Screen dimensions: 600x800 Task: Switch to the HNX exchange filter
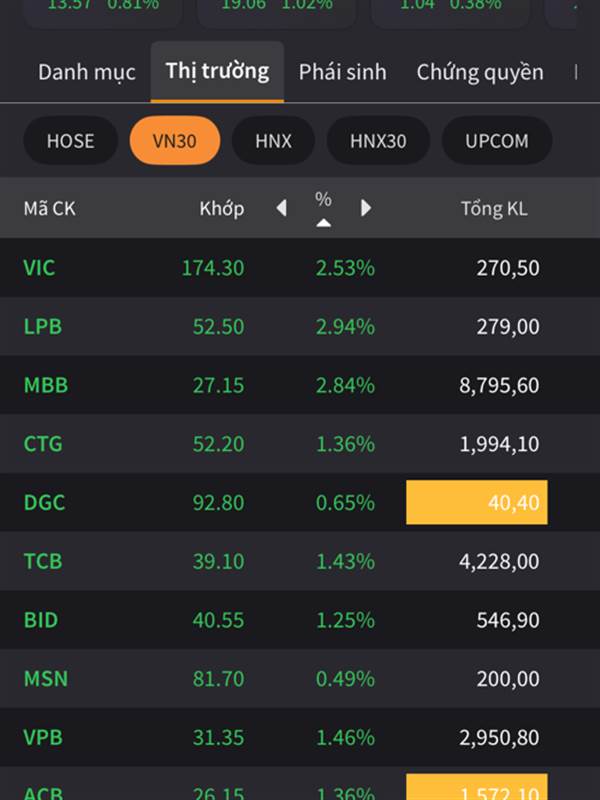[273, 140]
